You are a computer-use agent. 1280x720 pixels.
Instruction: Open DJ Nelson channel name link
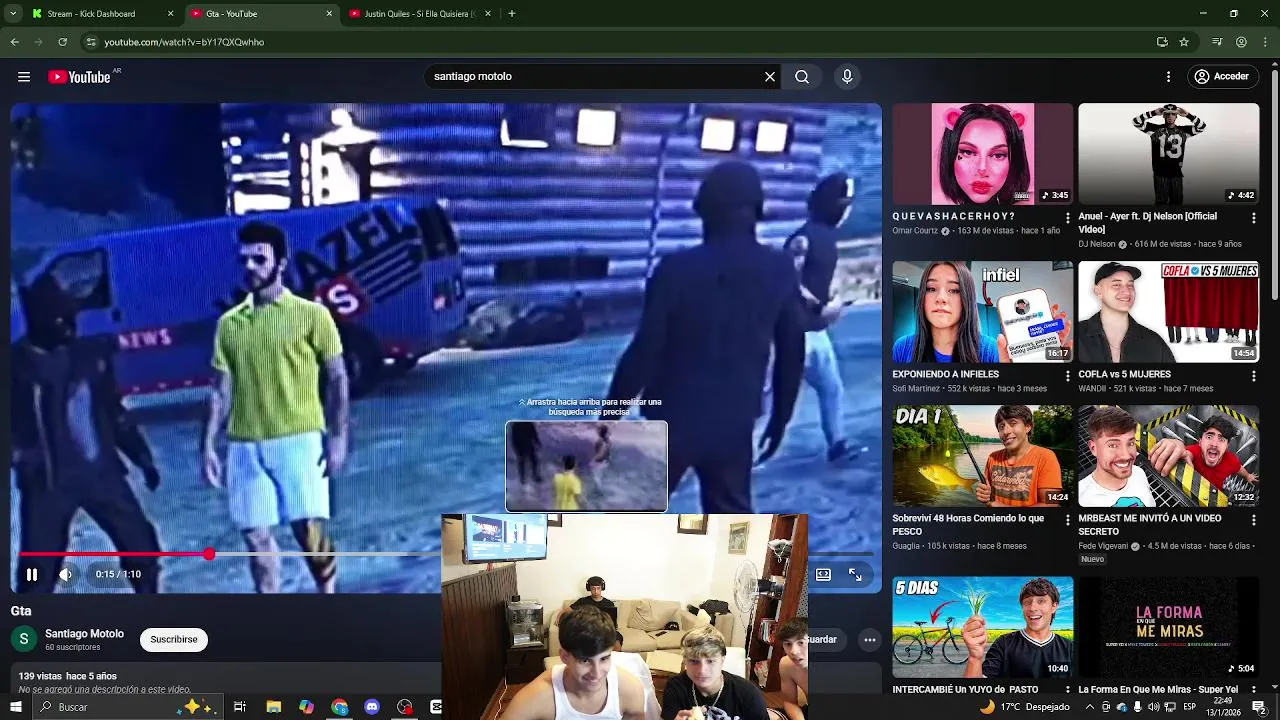click(1097, 244)
